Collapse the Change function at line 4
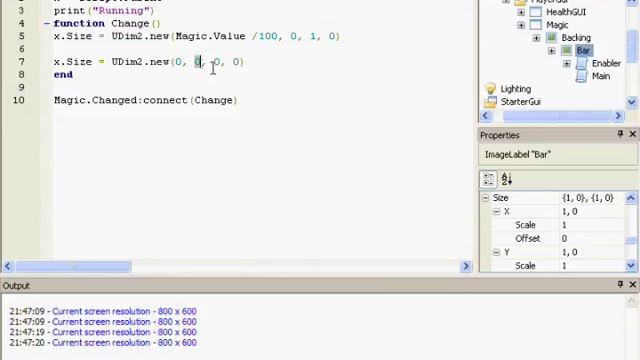640x360 pixels. (x=47, y=24)
